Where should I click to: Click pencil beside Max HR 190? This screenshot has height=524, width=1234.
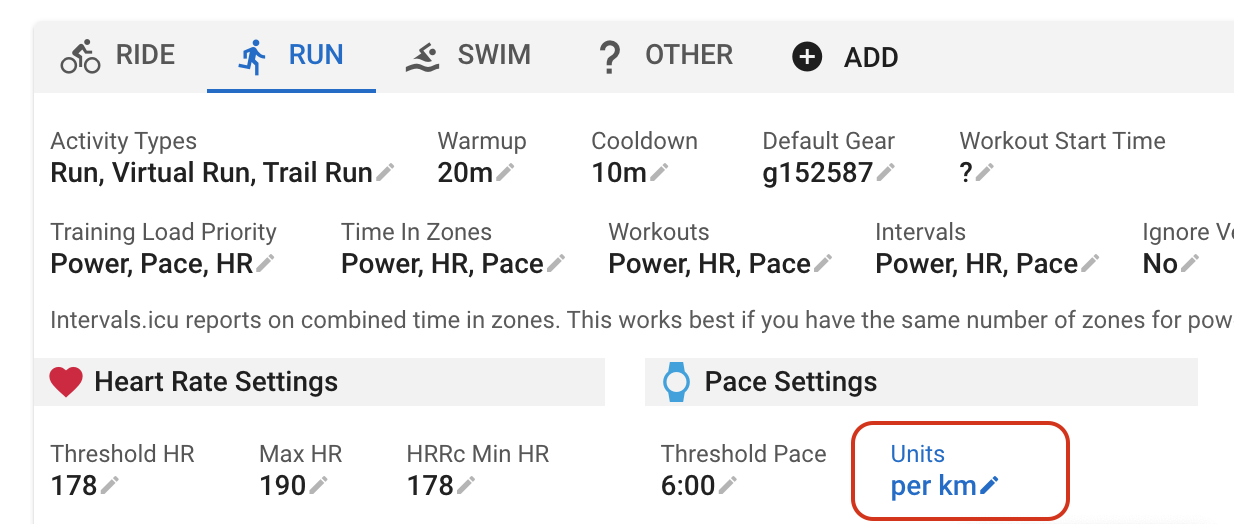click(x=318, y=486)
